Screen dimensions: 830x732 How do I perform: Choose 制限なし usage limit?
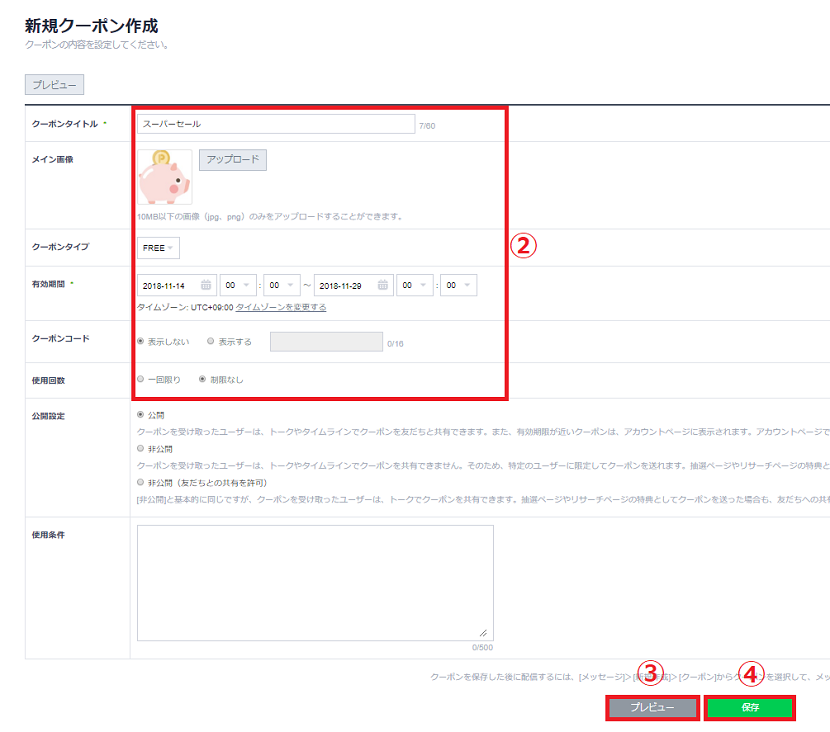(x=203, y=379)
